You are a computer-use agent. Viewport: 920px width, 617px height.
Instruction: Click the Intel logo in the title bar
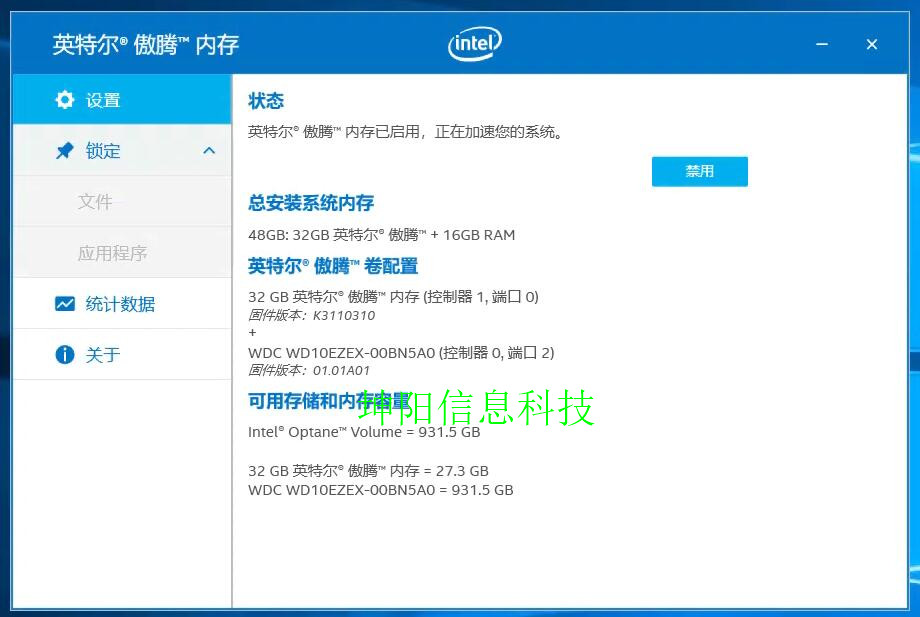coord(475,44)
